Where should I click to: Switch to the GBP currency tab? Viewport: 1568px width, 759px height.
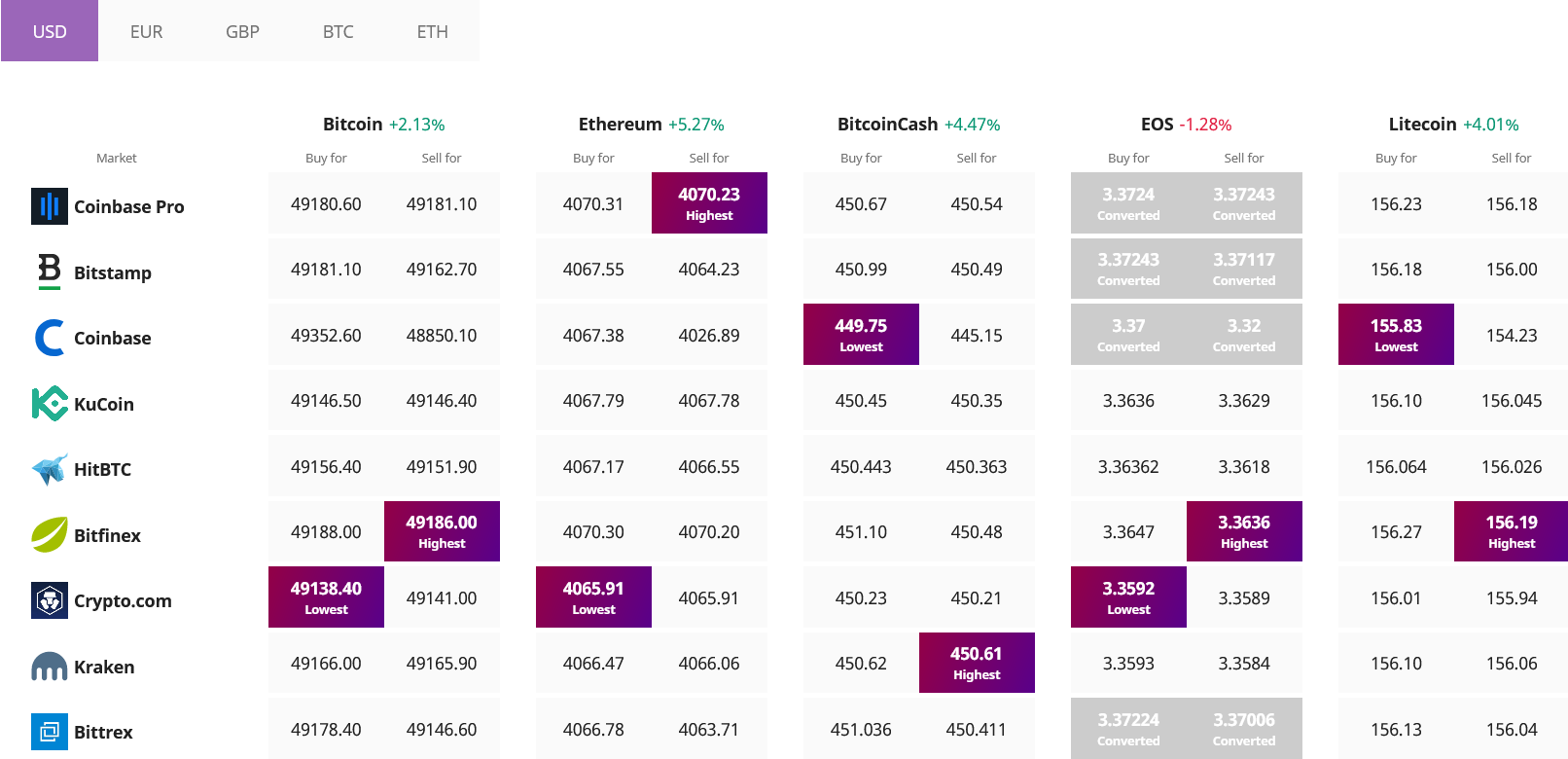[x=242, y=31]
